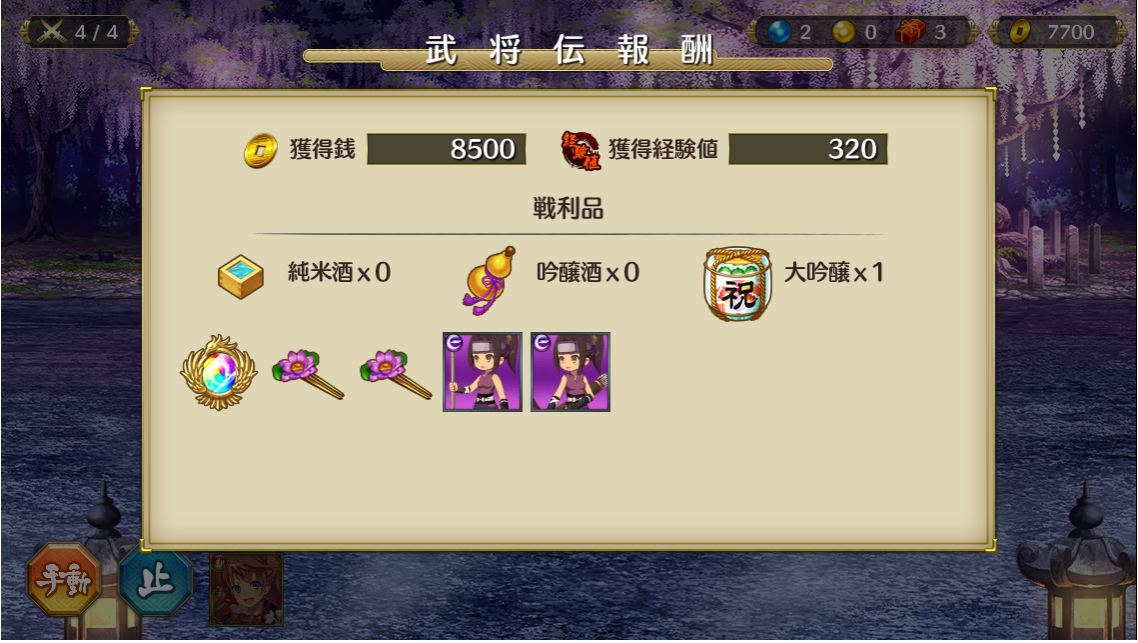Tap the 7700 coin balance indicator

point(1055,32)
